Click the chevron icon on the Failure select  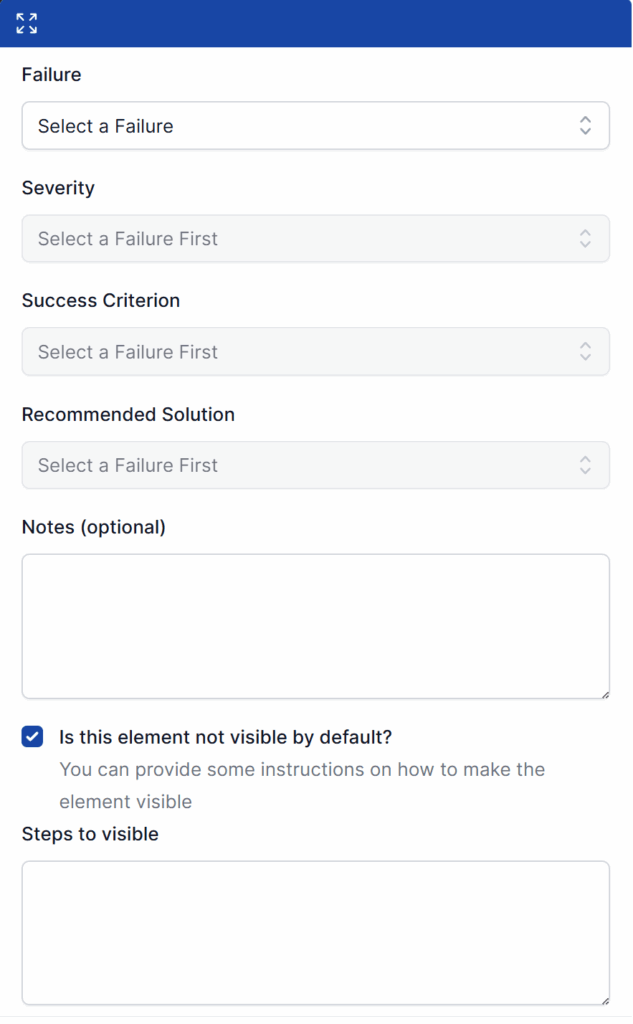(587, 125)
